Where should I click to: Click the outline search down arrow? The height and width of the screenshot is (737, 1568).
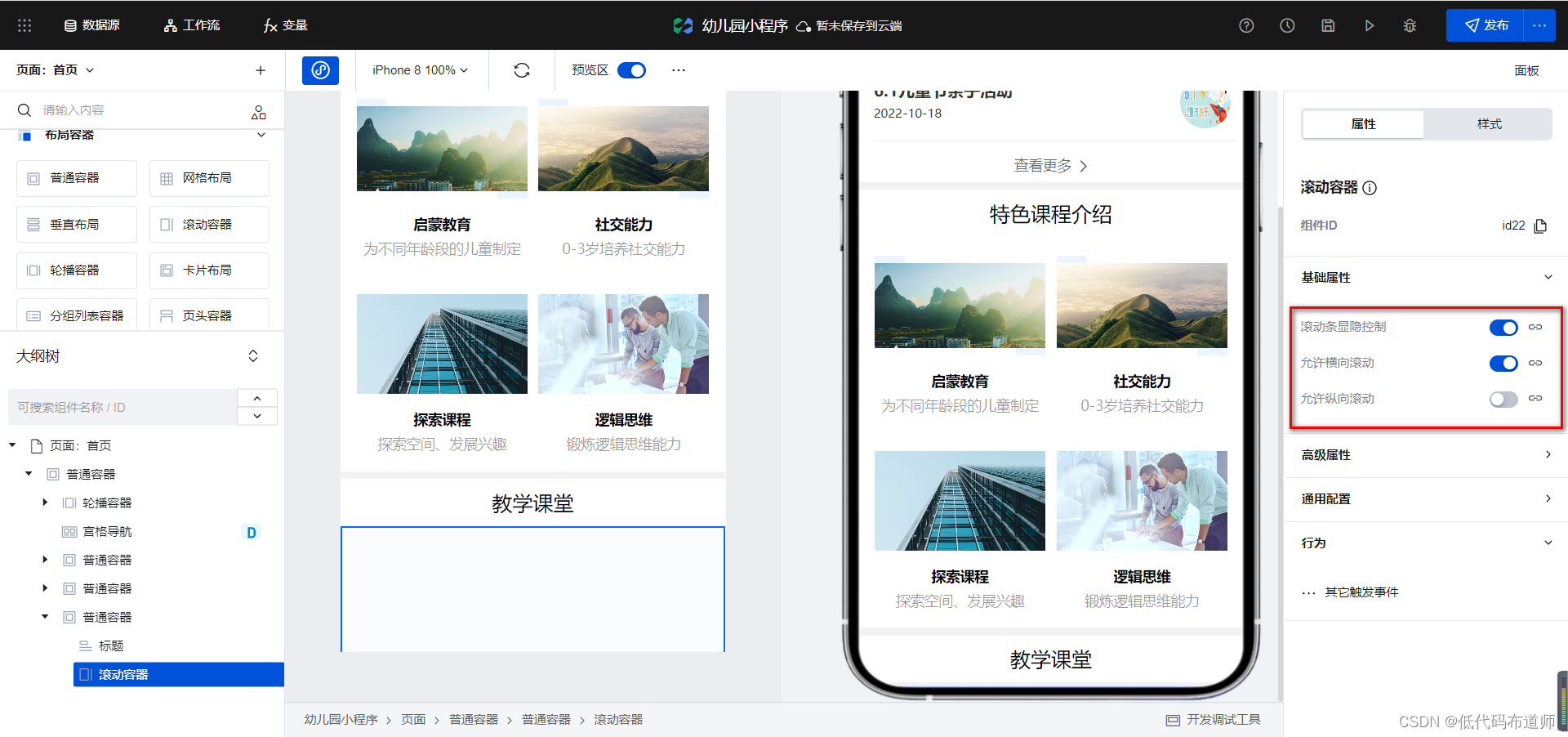(x=257, y=416)
